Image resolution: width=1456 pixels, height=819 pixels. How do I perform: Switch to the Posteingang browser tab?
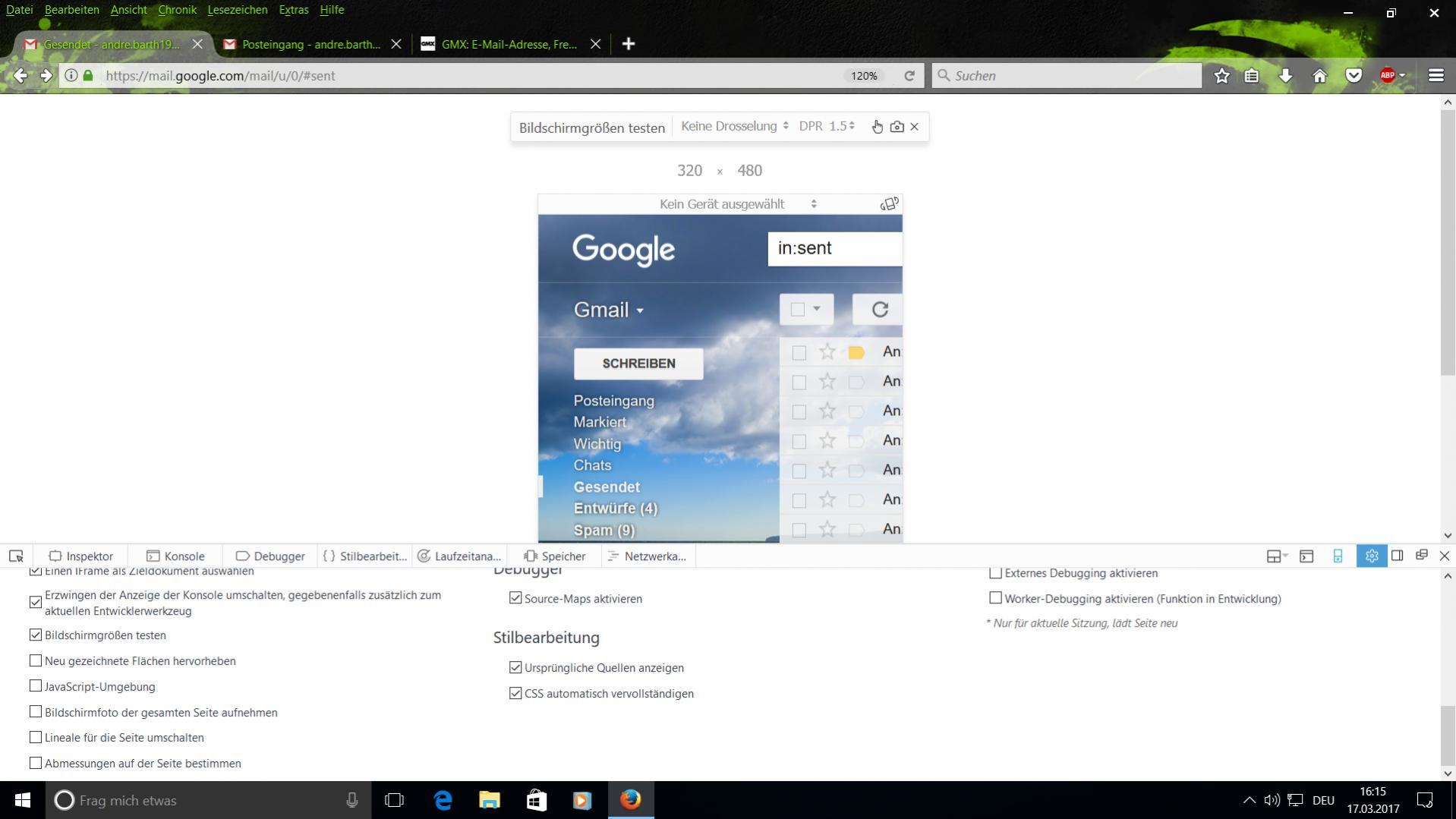tap(312, 44)
